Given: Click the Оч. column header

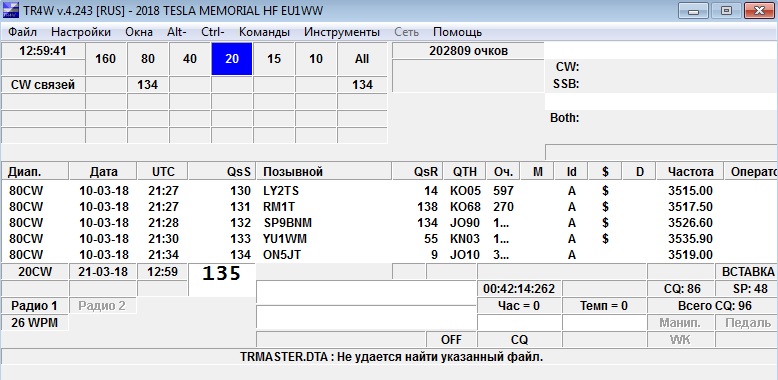Looking at the screenshot, I should [503, 172].
